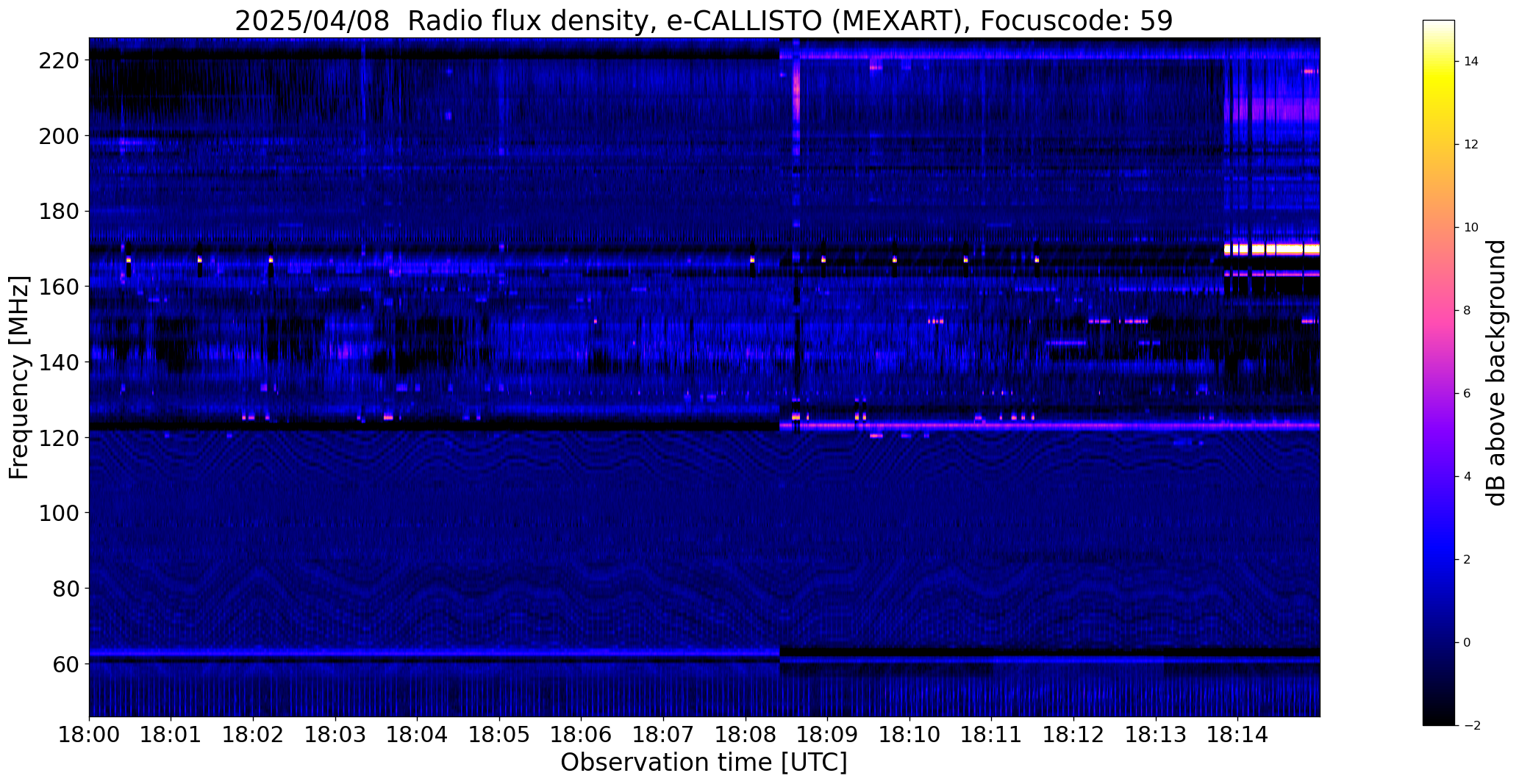
Task: Click the colorbar tick label 10
Action: pyautogui.click(x=1471, y=228)
